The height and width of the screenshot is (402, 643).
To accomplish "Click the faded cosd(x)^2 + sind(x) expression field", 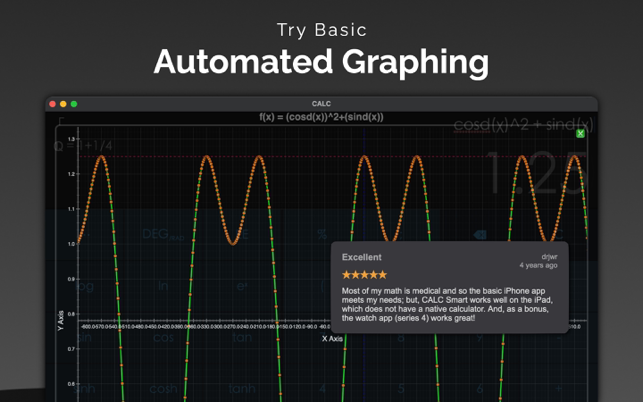I will click(523, 124).
